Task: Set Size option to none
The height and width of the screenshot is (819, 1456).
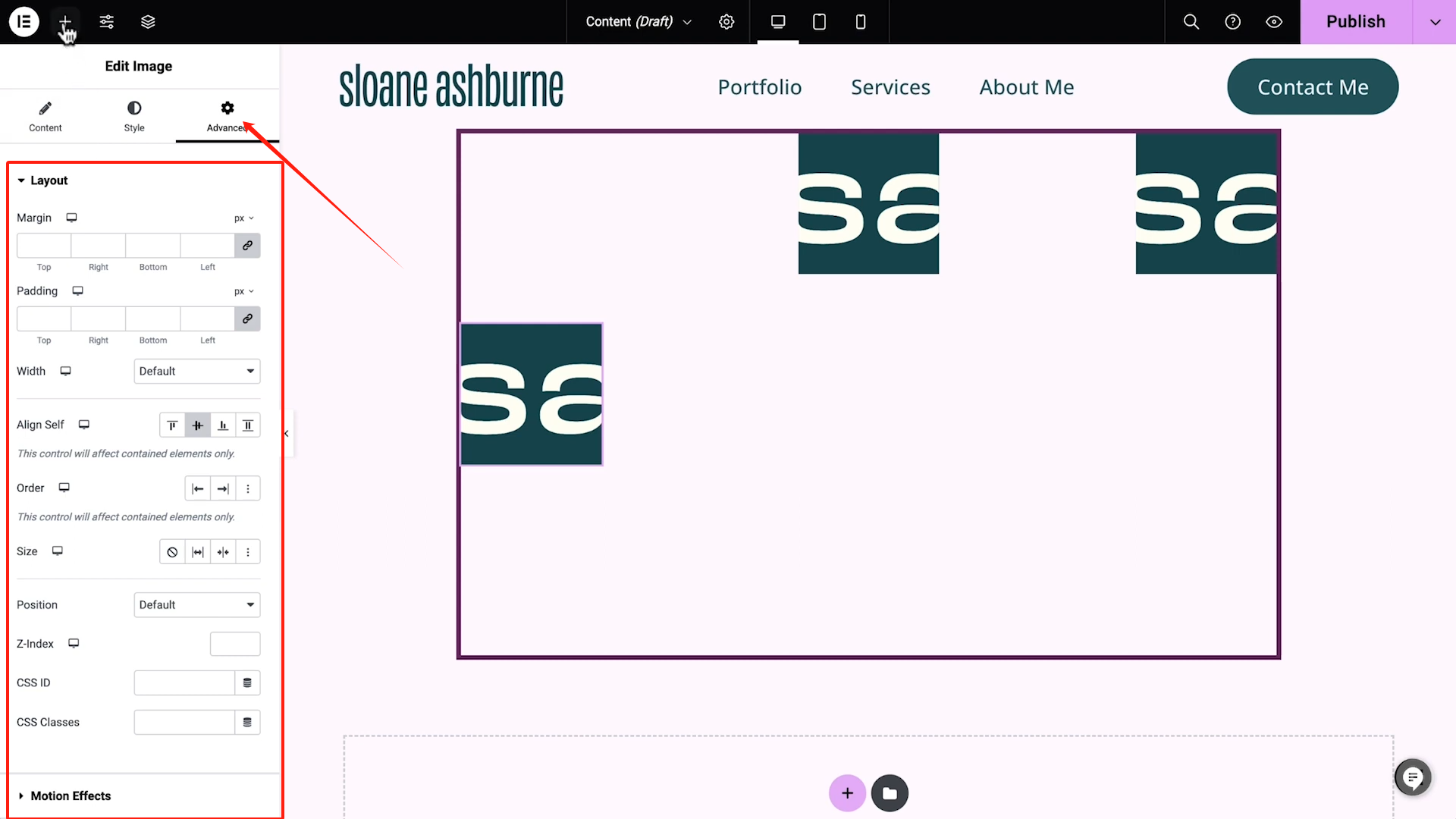Action: (172, 552)
